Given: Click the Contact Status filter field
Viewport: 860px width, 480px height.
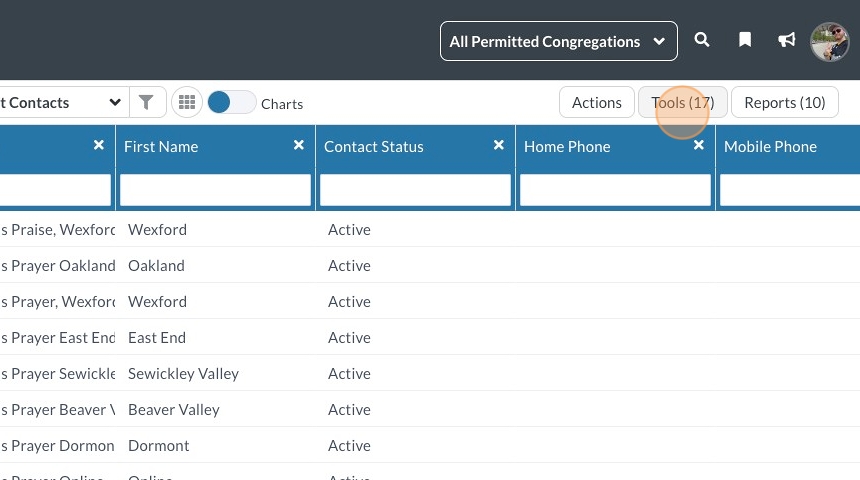Looking at the screenshot, I should (x=415, y=190).
